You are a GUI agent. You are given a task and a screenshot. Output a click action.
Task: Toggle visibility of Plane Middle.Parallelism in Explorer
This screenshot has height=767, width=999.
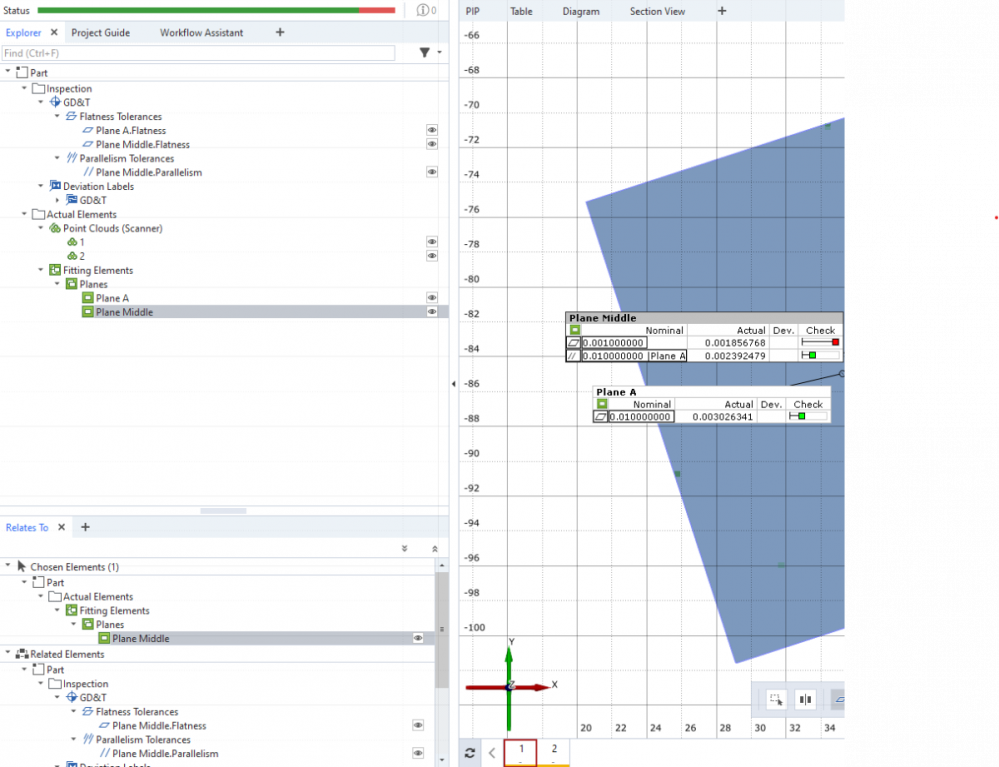432,172
